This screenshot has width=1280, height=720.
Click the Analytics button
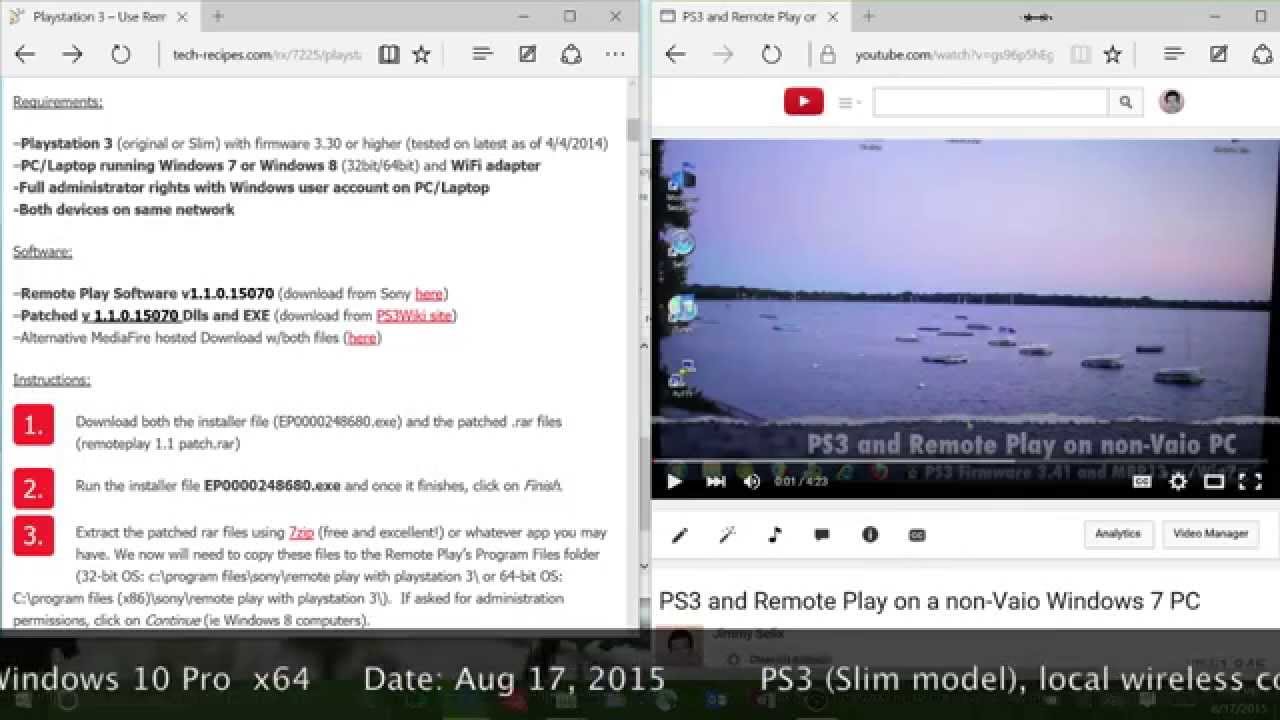coord(1118,534)
